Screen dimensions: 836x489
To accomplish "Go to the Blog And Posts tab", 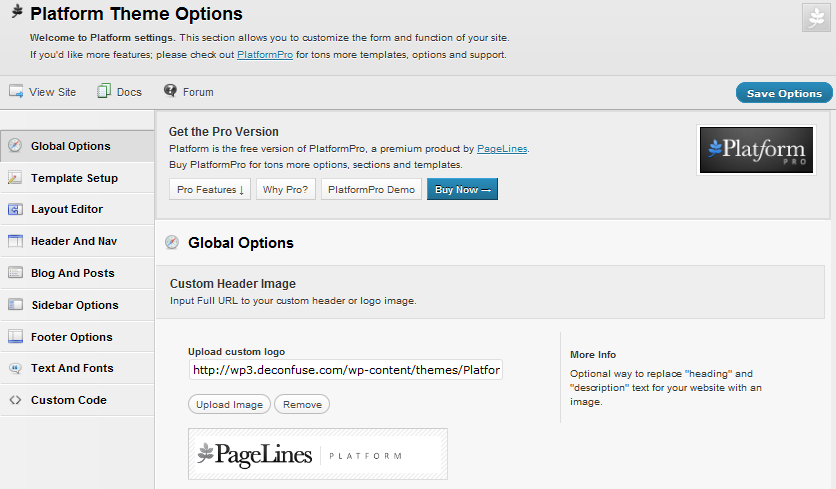I will pos(77,273).
